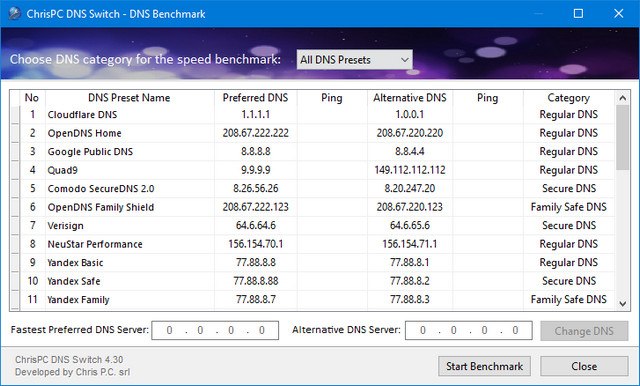
Task: Click the 208.67.222.222 cell
Action: 256,133
